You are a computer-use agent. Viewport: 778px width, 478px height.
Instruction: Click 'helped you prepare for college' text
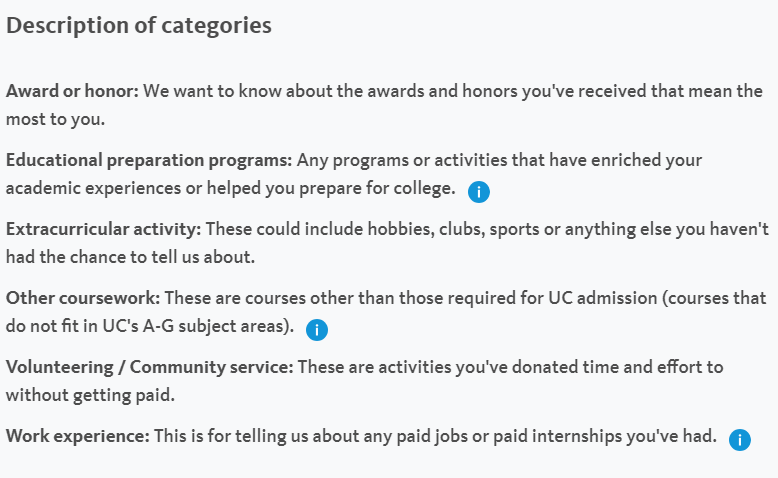pos(331,188)
